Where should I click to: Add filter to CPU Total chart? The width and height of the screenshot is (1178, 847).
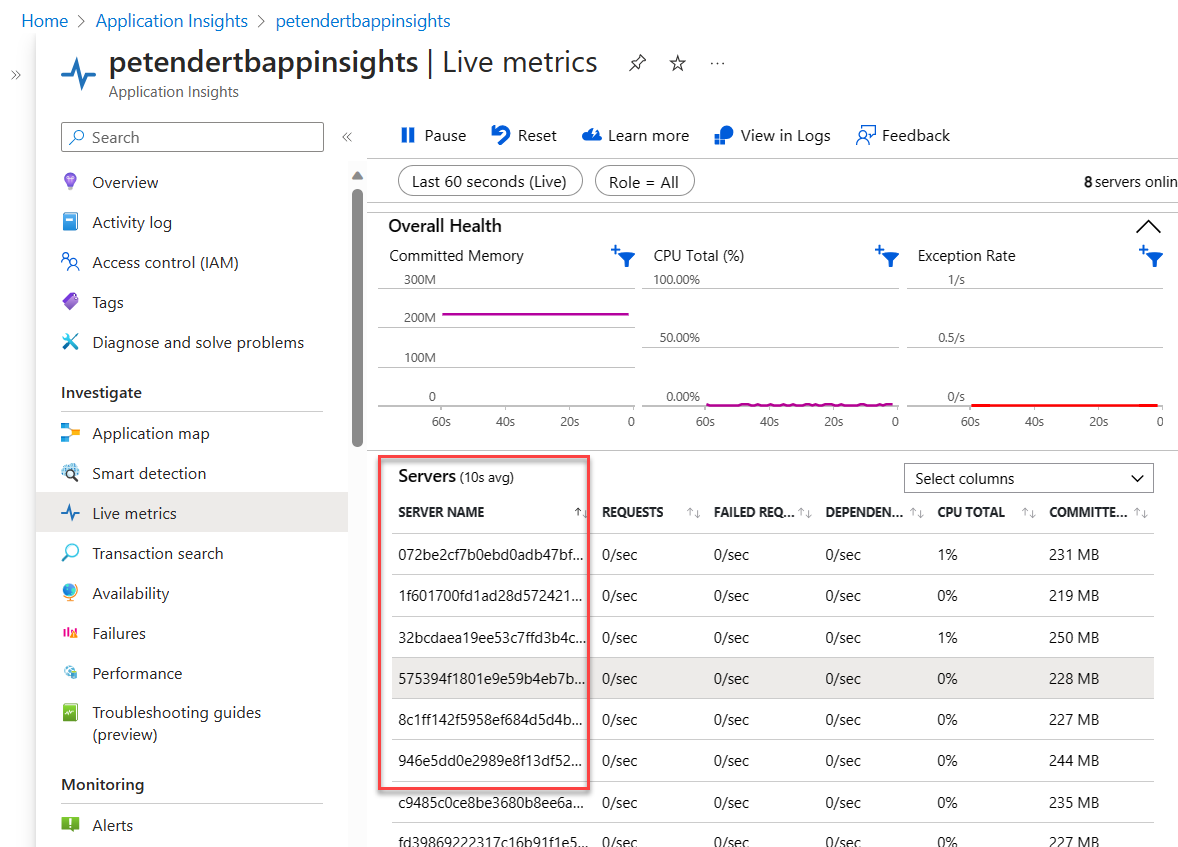pos(887,256)
